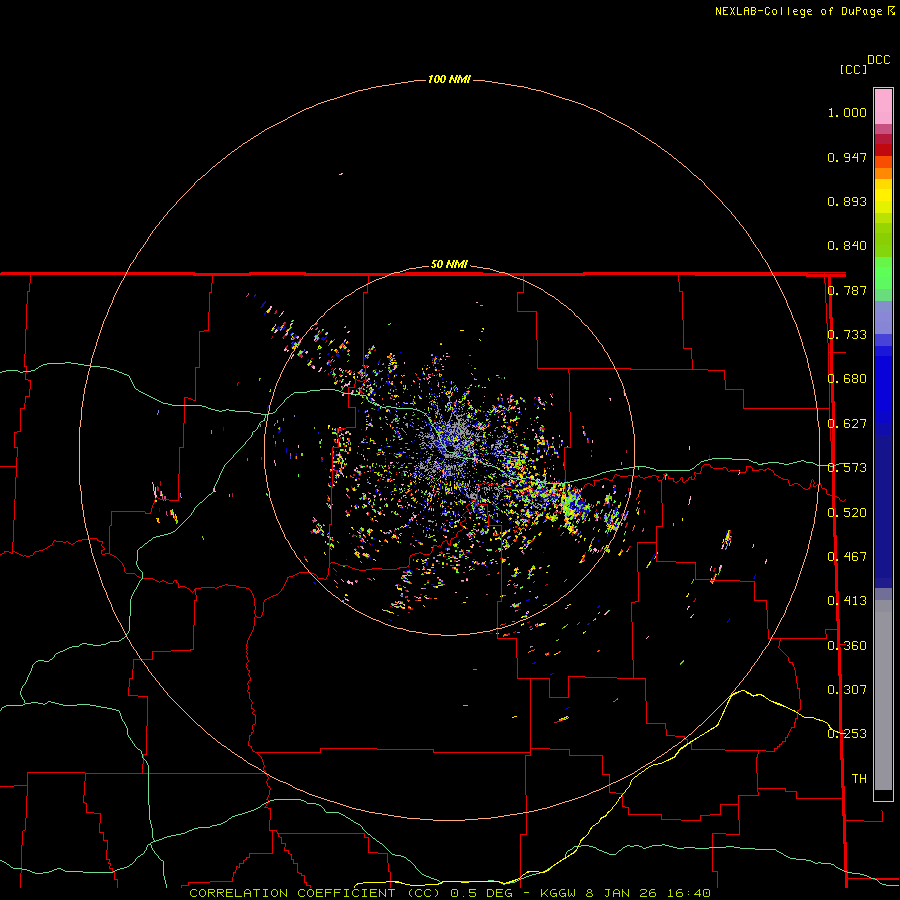Click the 1.000 legend value

point(847,112)
